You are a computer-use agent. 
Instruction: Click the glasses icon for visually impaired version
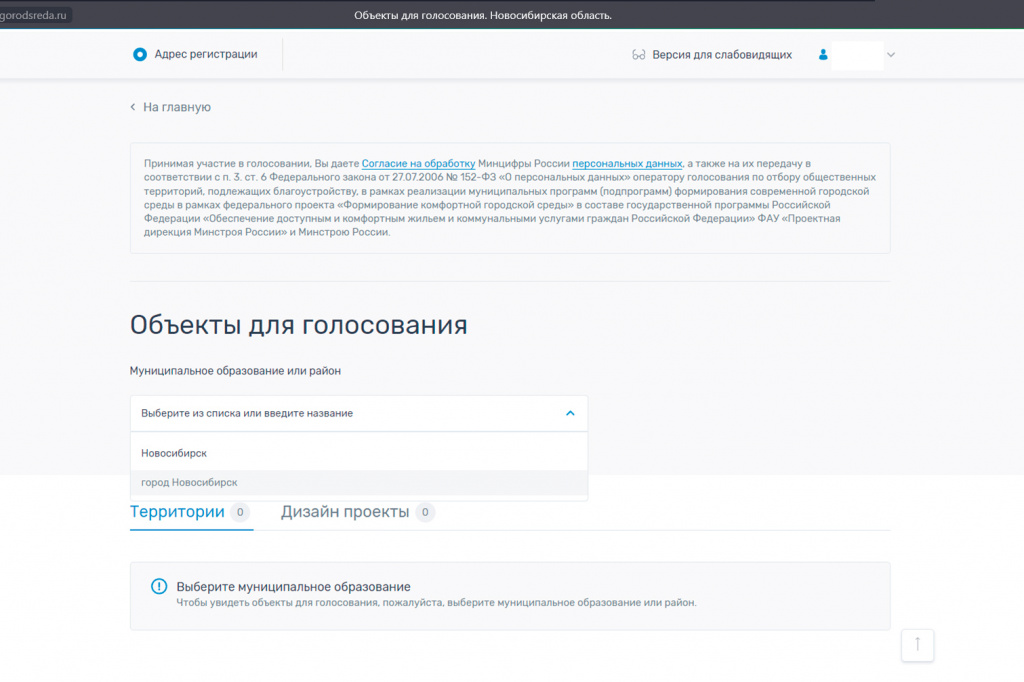[639, 55]
